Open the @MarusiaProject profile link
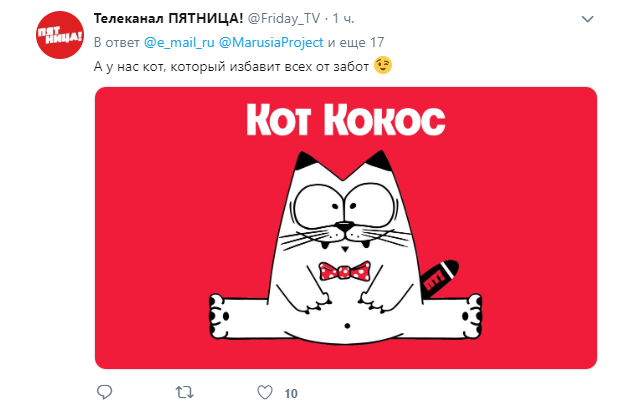Screen dimensions: 635x410 click(x=271, y=43)
